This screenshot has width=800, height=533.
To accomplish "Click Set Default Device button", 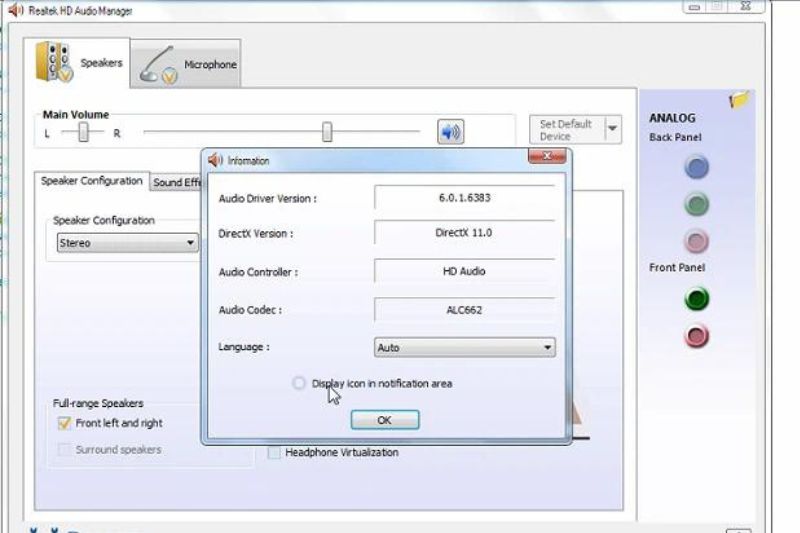I will 567,130.
